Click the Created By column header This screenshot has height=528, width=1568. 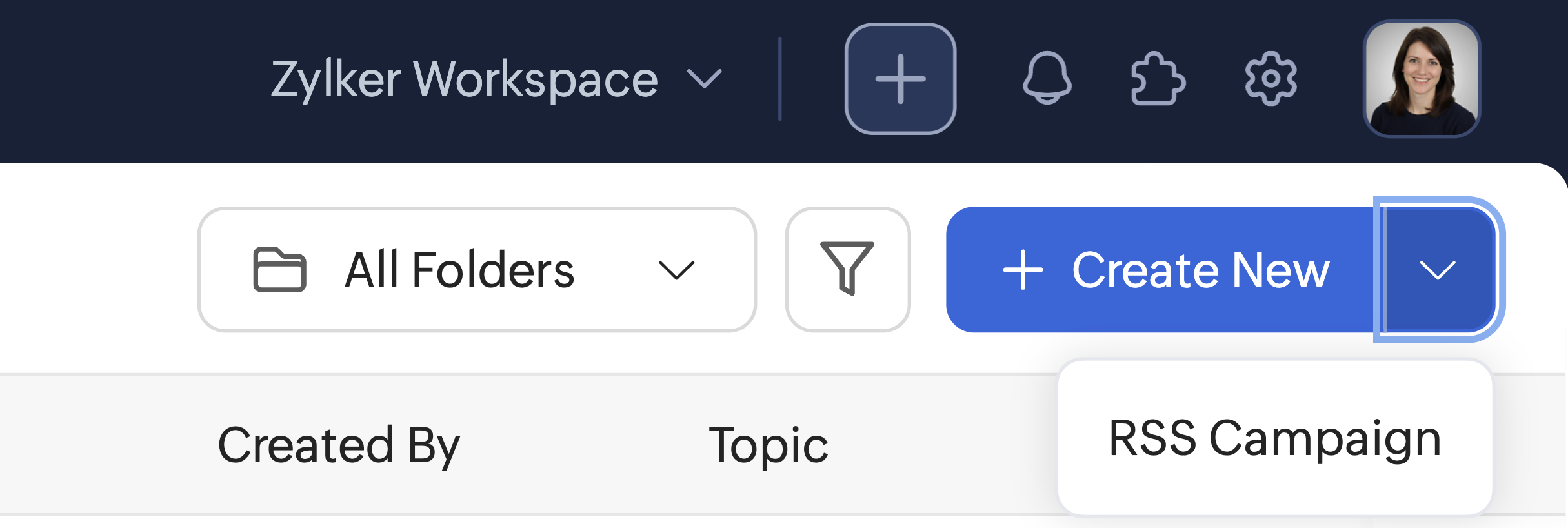(x=339, y=445)
